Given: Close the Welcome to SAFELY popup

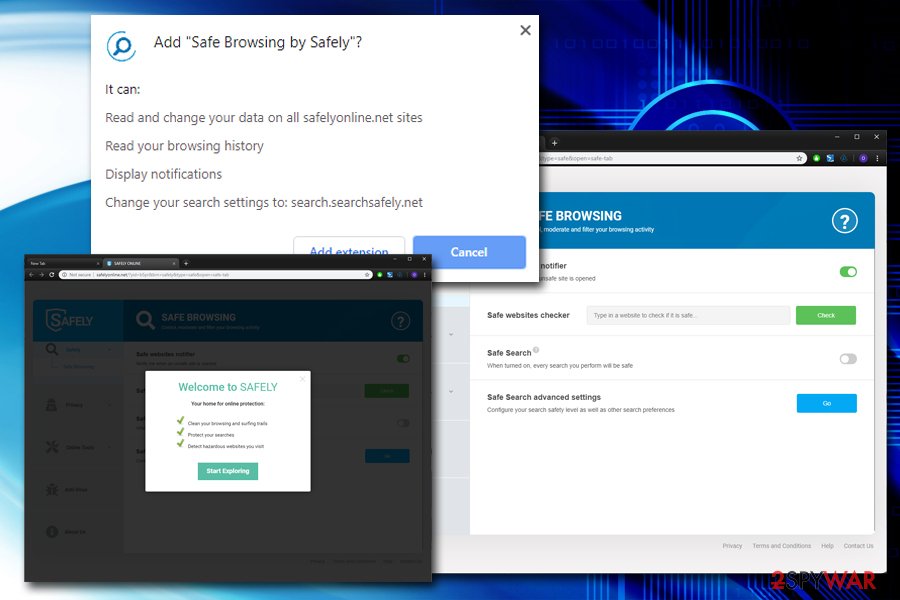Looking at the screenshot, I should [x=302, y=379].
